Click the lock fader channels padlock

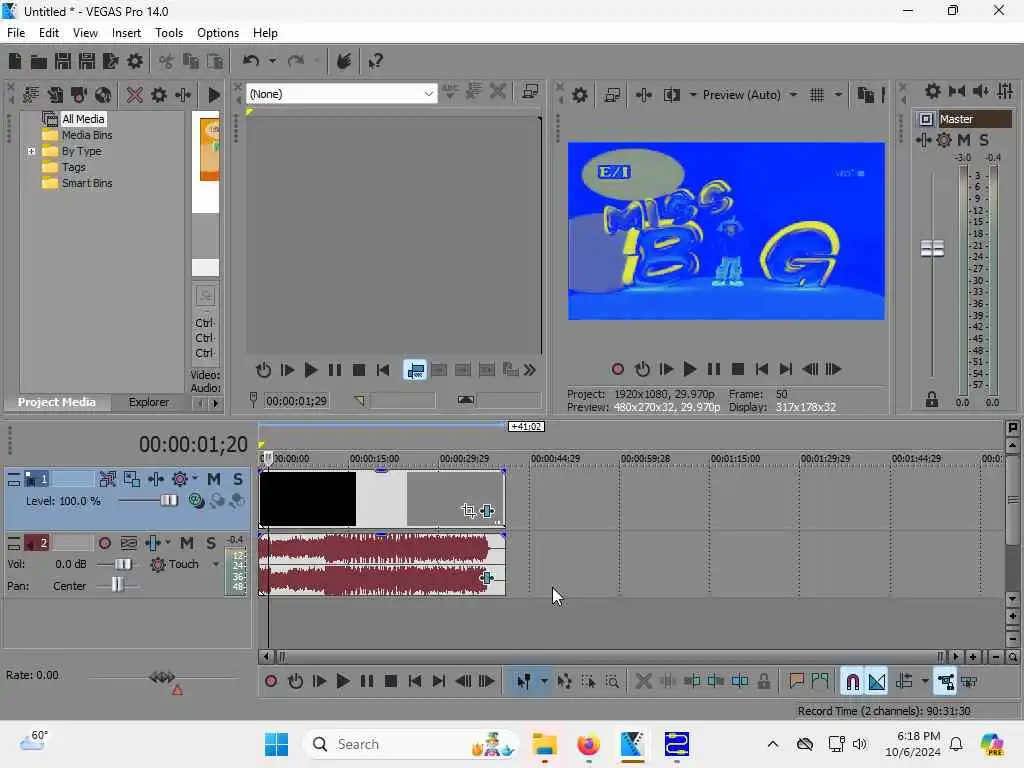click(931, 400)
